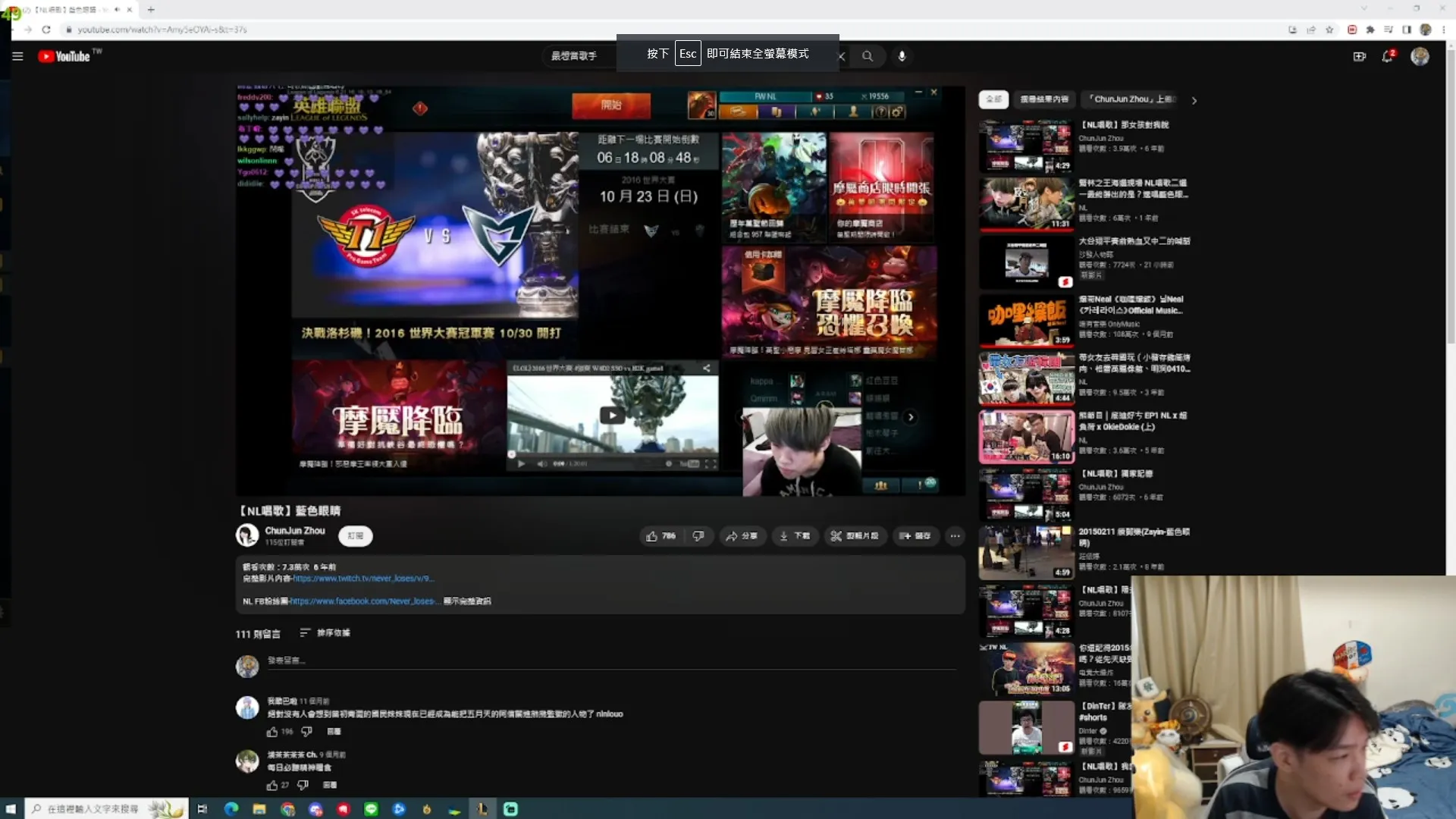Screen dimensions: 1456x819
Task: Click the youtube.com address bar
Action: (x=667, y=30)
